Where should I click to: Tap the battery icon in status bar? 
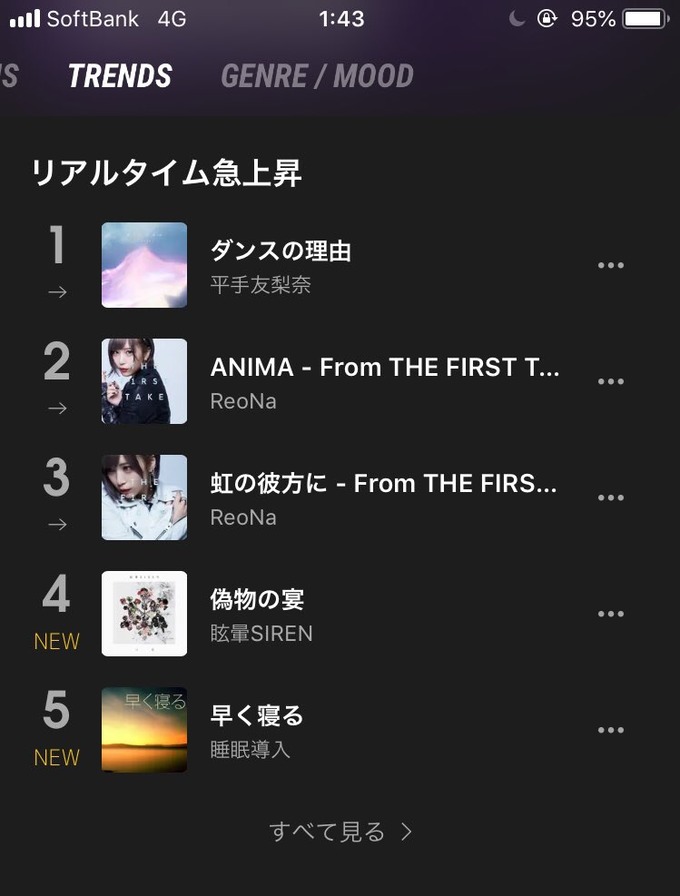[x=646, y=19]
